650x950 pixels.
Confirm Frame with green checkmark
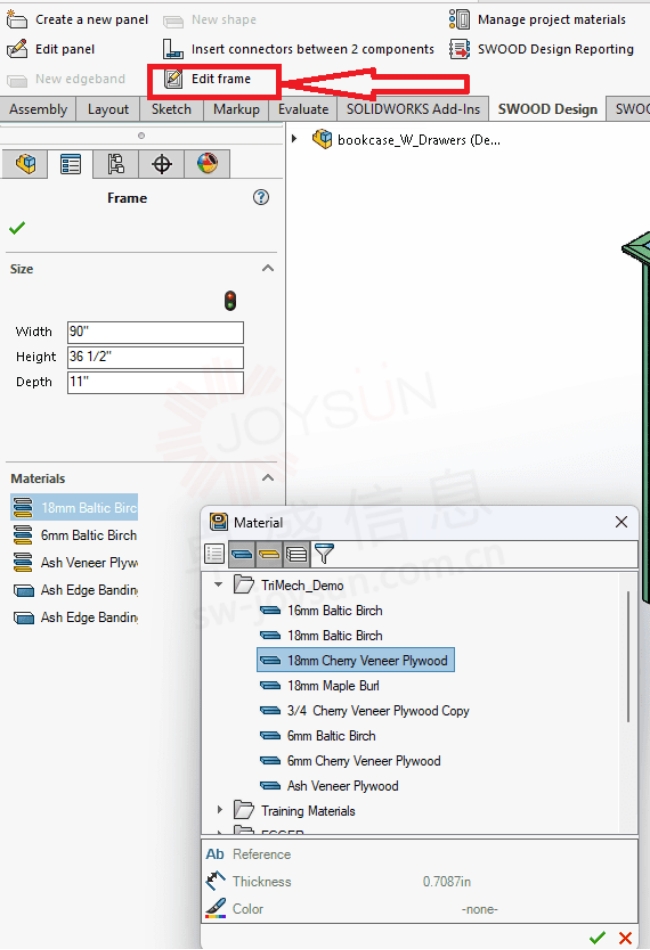[17, 228]
